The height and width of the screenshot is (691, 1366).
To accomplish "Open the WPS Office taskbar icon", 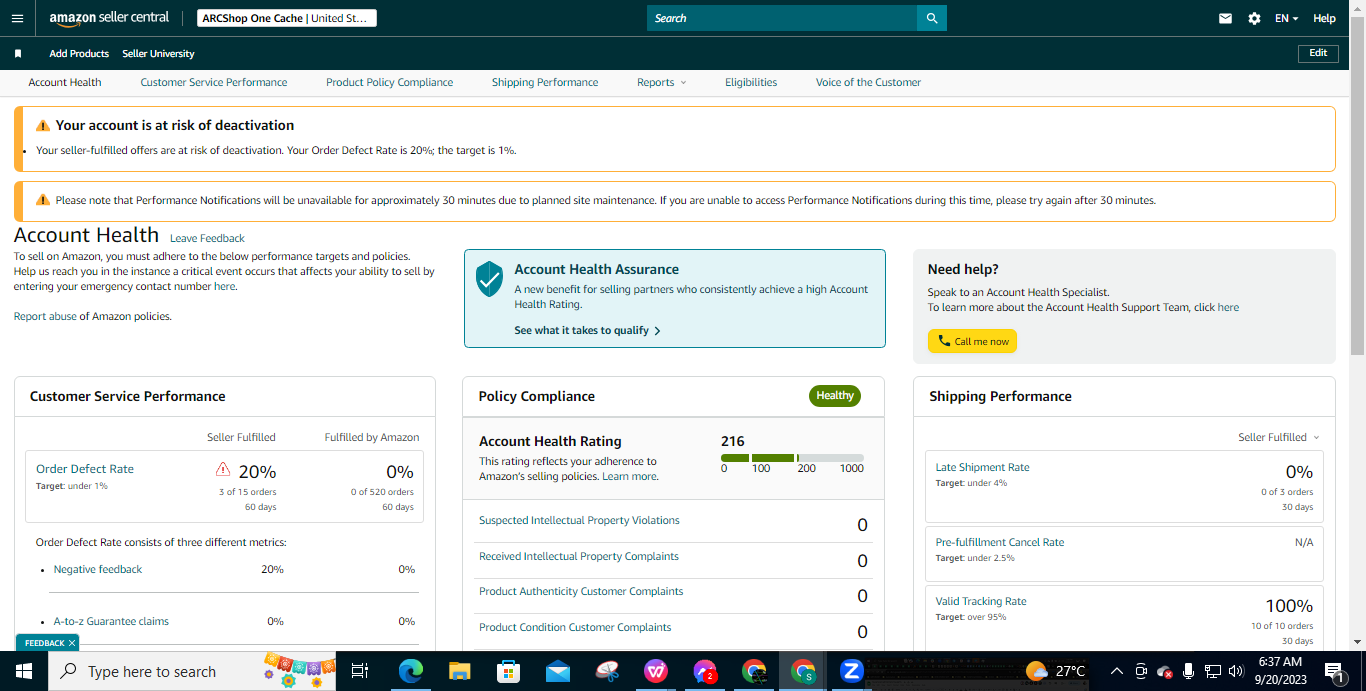I will coord(656,671).
